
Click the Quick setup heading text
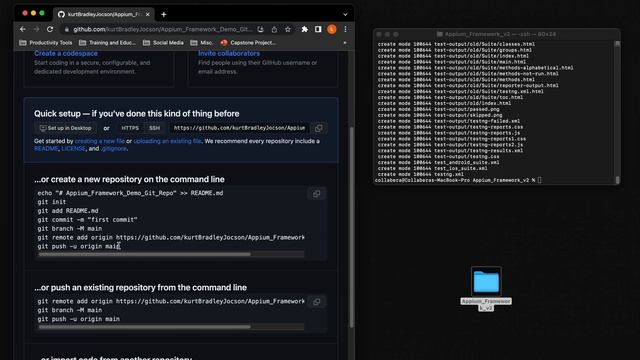pos(137,113)
